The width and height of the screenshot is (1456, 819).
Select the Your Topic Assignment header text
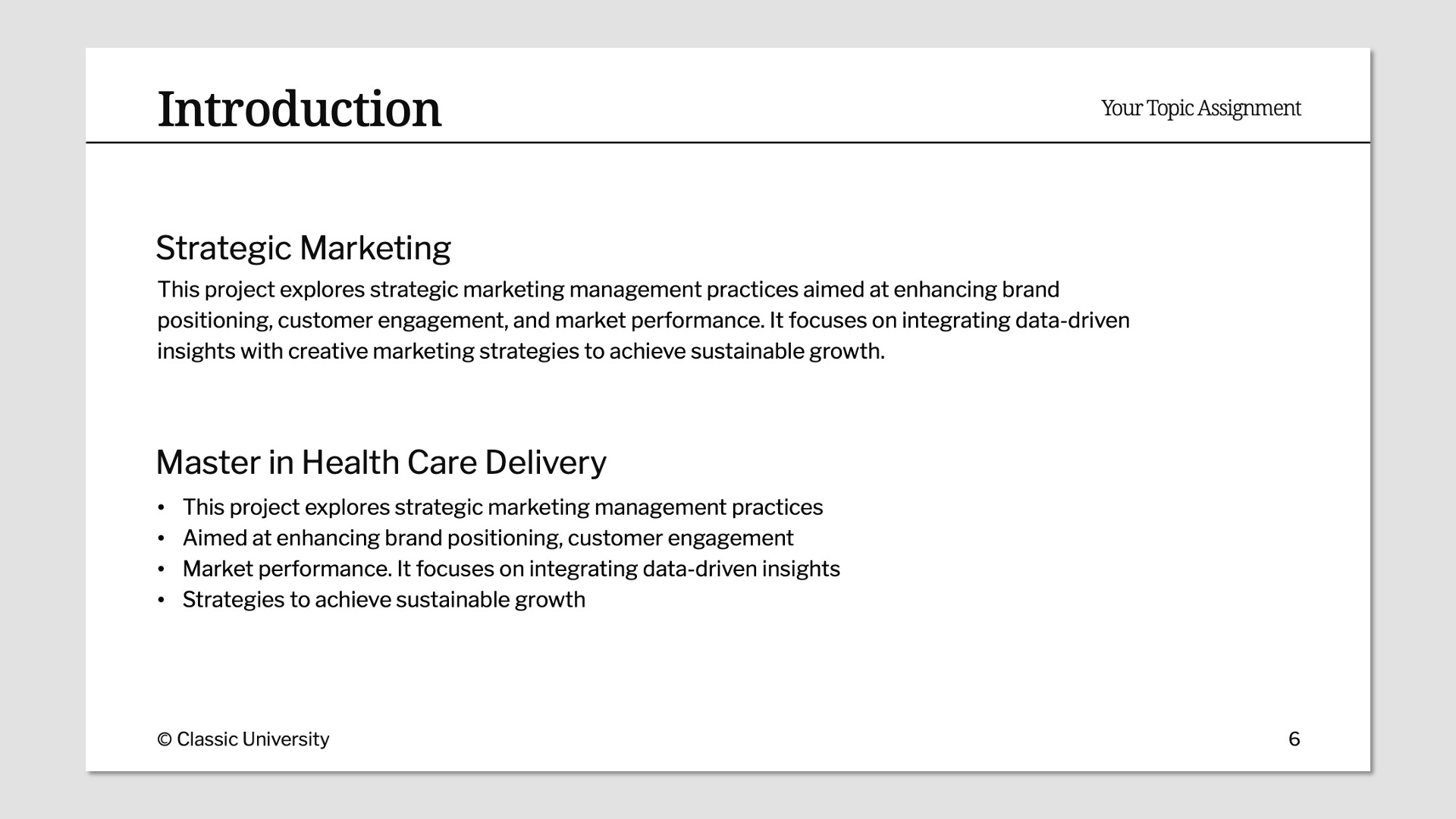click(x=1200, y=108)
